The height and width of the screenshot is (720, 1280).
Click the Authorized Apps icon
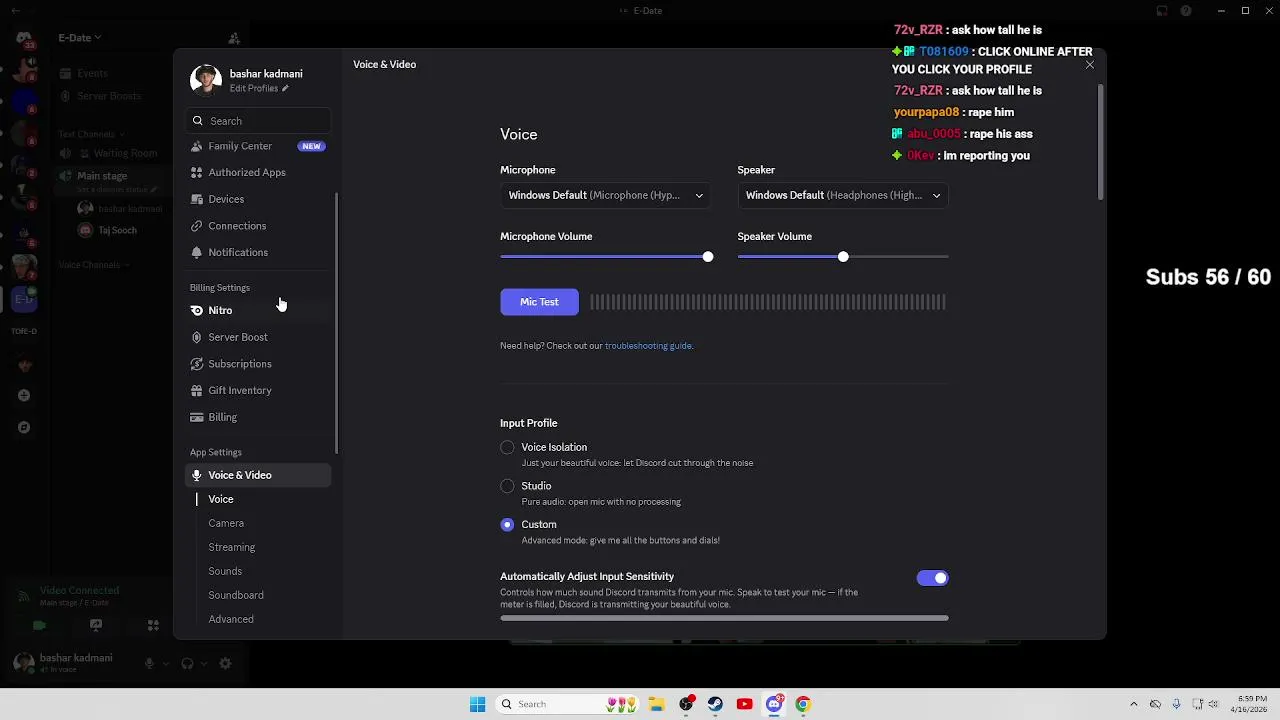click(197, 172)
